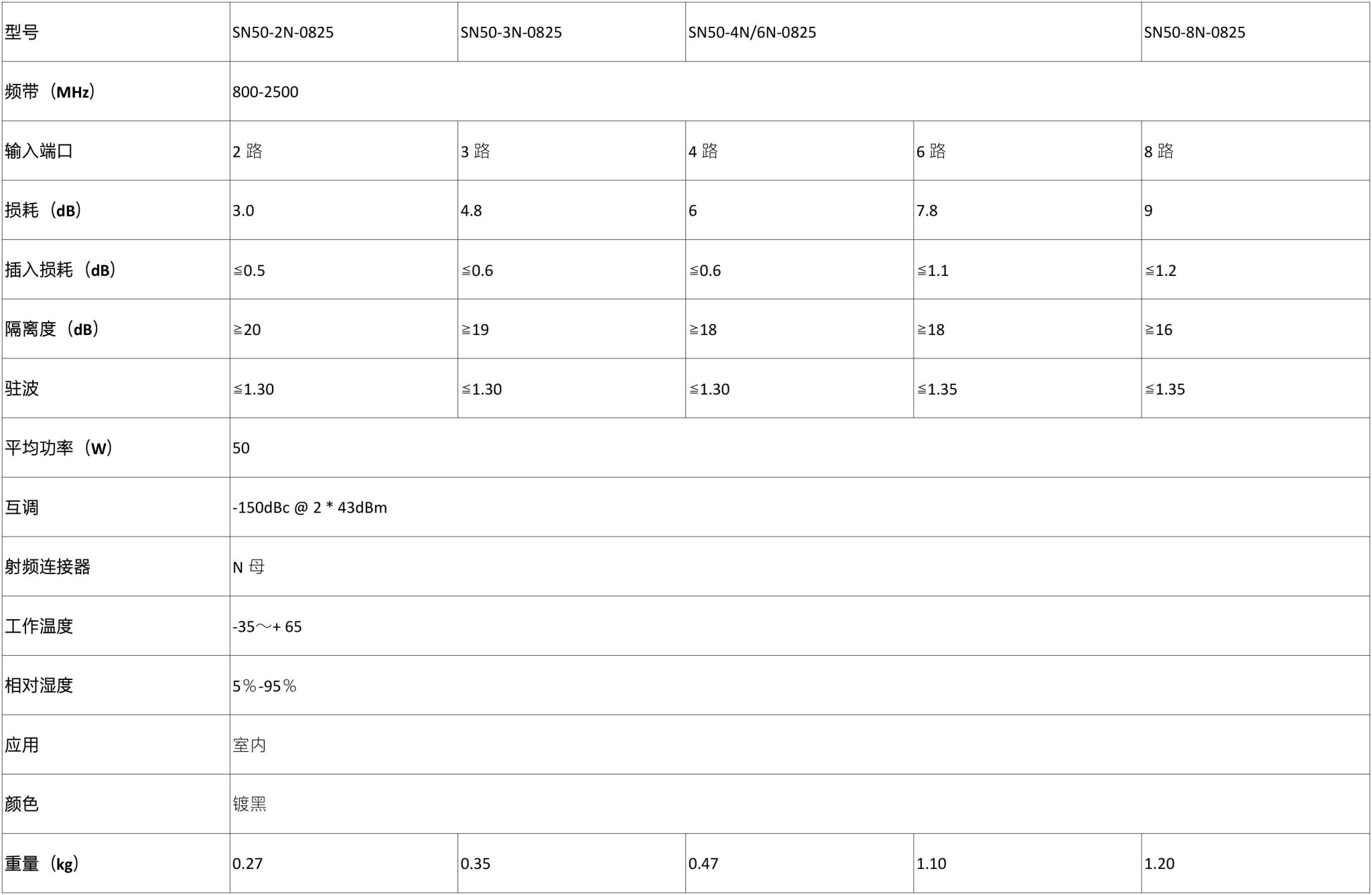
Task: Select the ≦1.1 insertion loss cell
Action: 1028,269
